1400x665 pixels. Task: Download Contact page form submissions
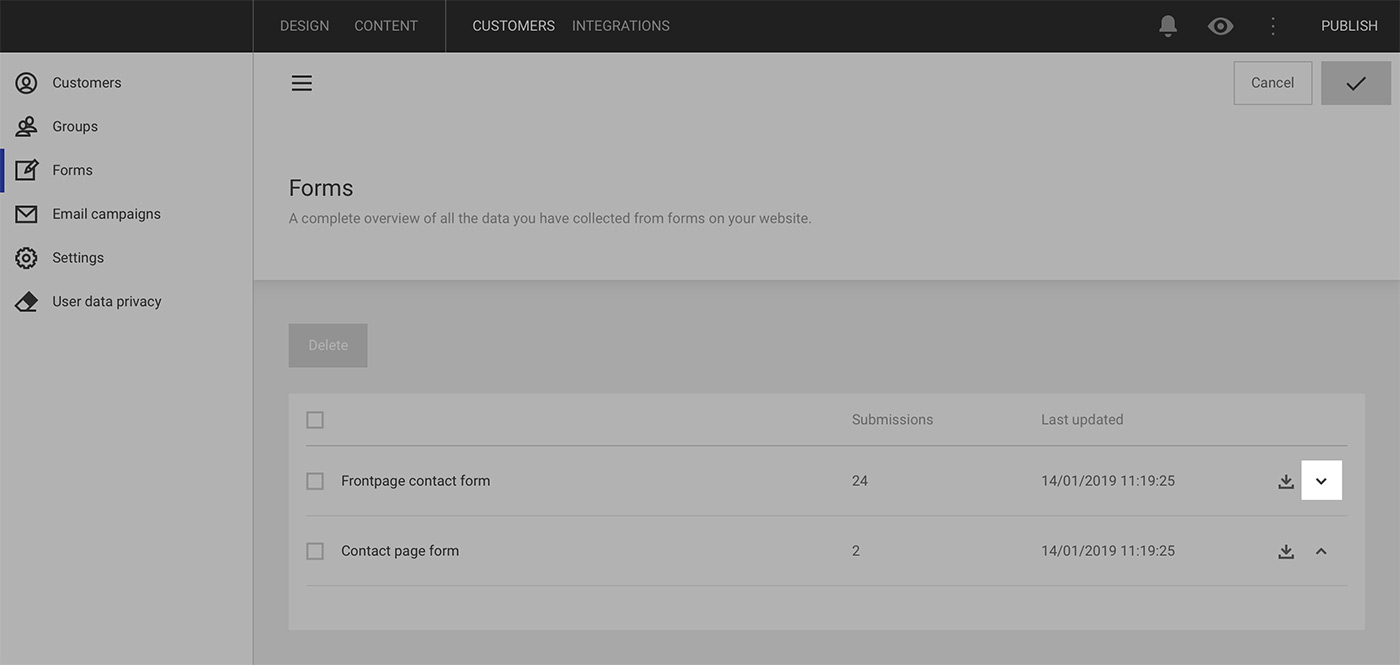(1286, 551)
